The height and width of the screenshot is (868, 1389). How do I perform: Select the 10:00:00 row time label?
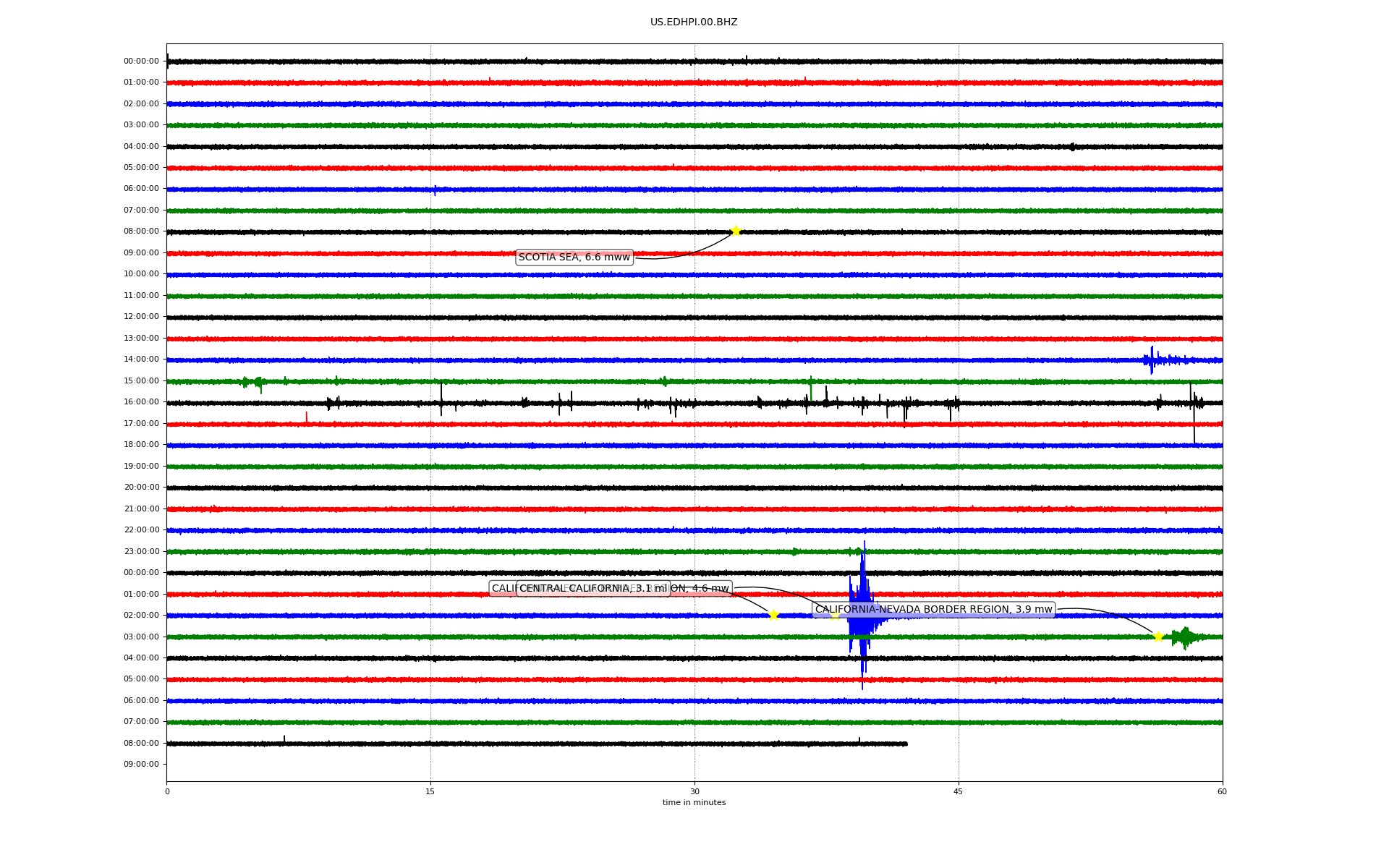(141, 274)
